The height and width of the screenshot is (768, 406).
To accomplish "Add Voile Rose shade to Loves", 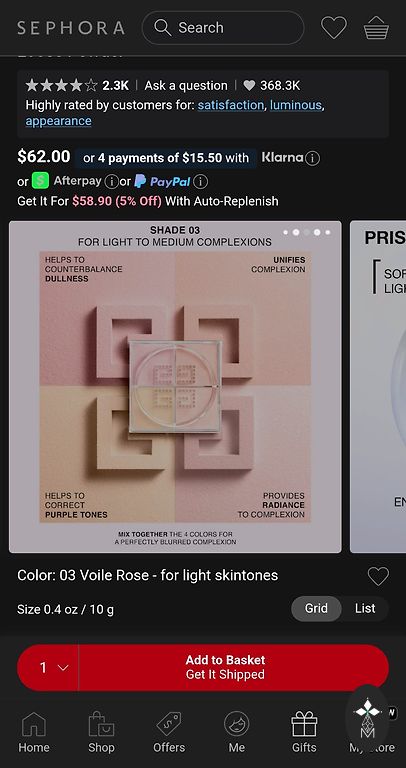I will pyautogui.click(x=378, y=576).
